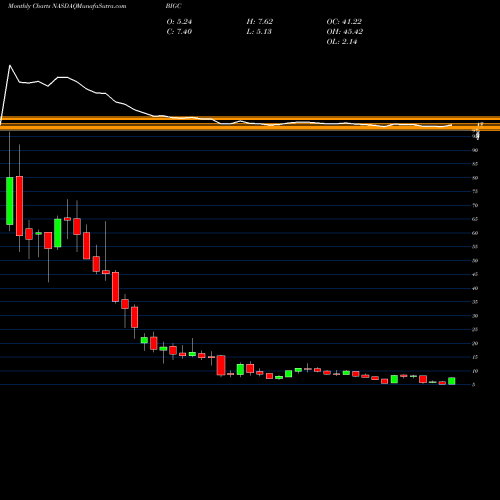The width and height of the screenshot is (500, 500).
Task: Click the 'OH: 45.42' value
Action: point(345,32)
